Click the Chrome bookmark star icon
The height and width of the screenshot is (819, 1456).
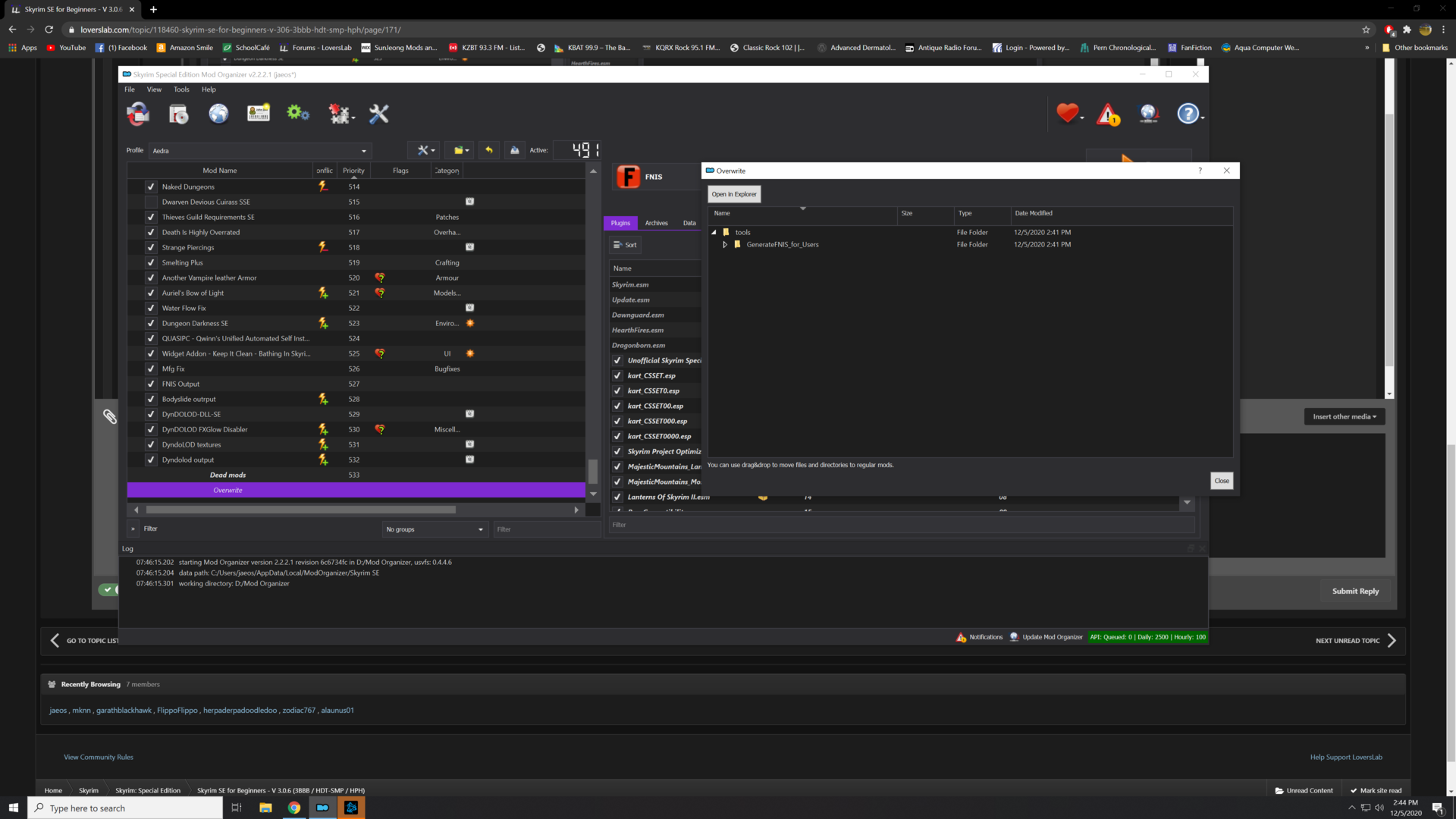(1366, 30)
